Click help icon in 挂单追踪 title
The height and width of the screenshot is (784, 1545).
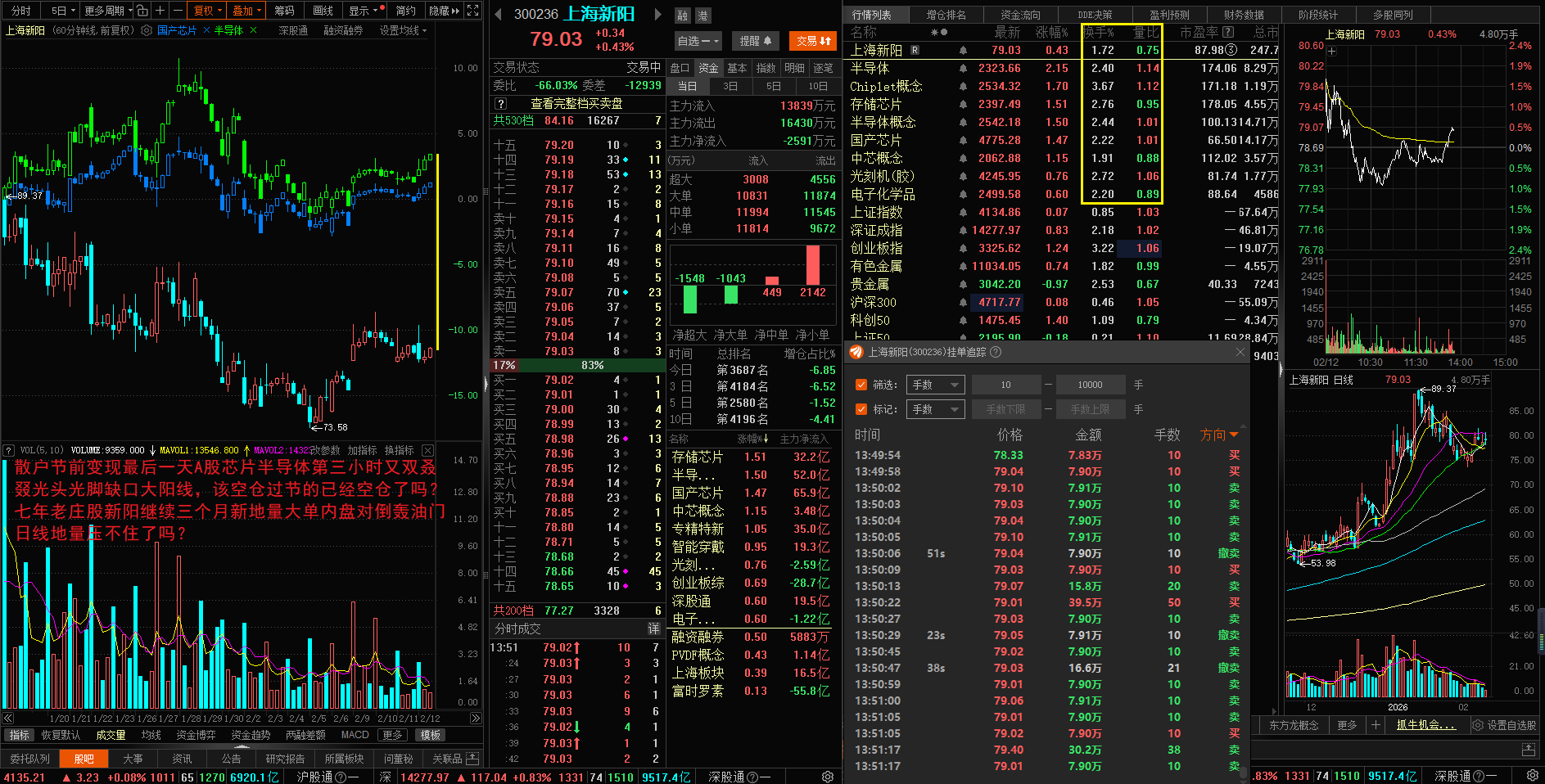click(x=996, y=352)
